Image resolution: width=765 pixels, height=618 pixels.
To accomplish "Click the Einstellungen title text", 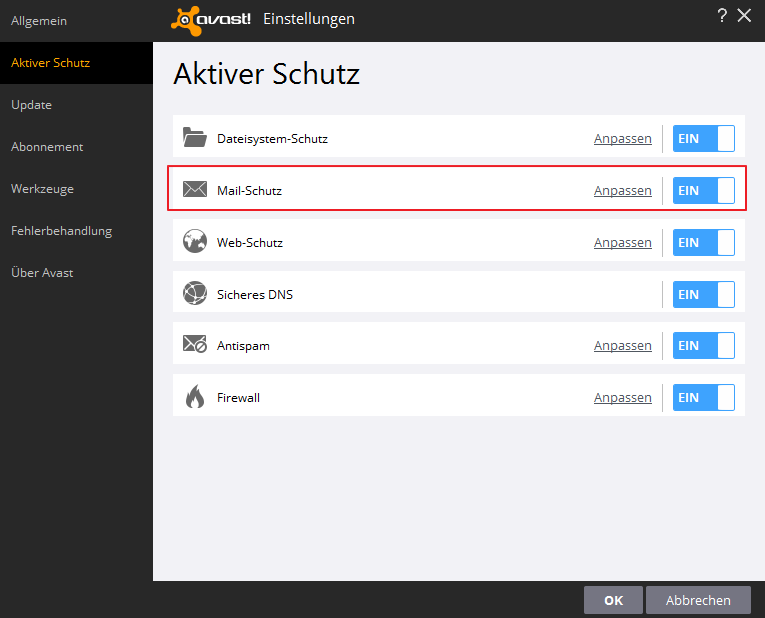I will pos(309,19).
